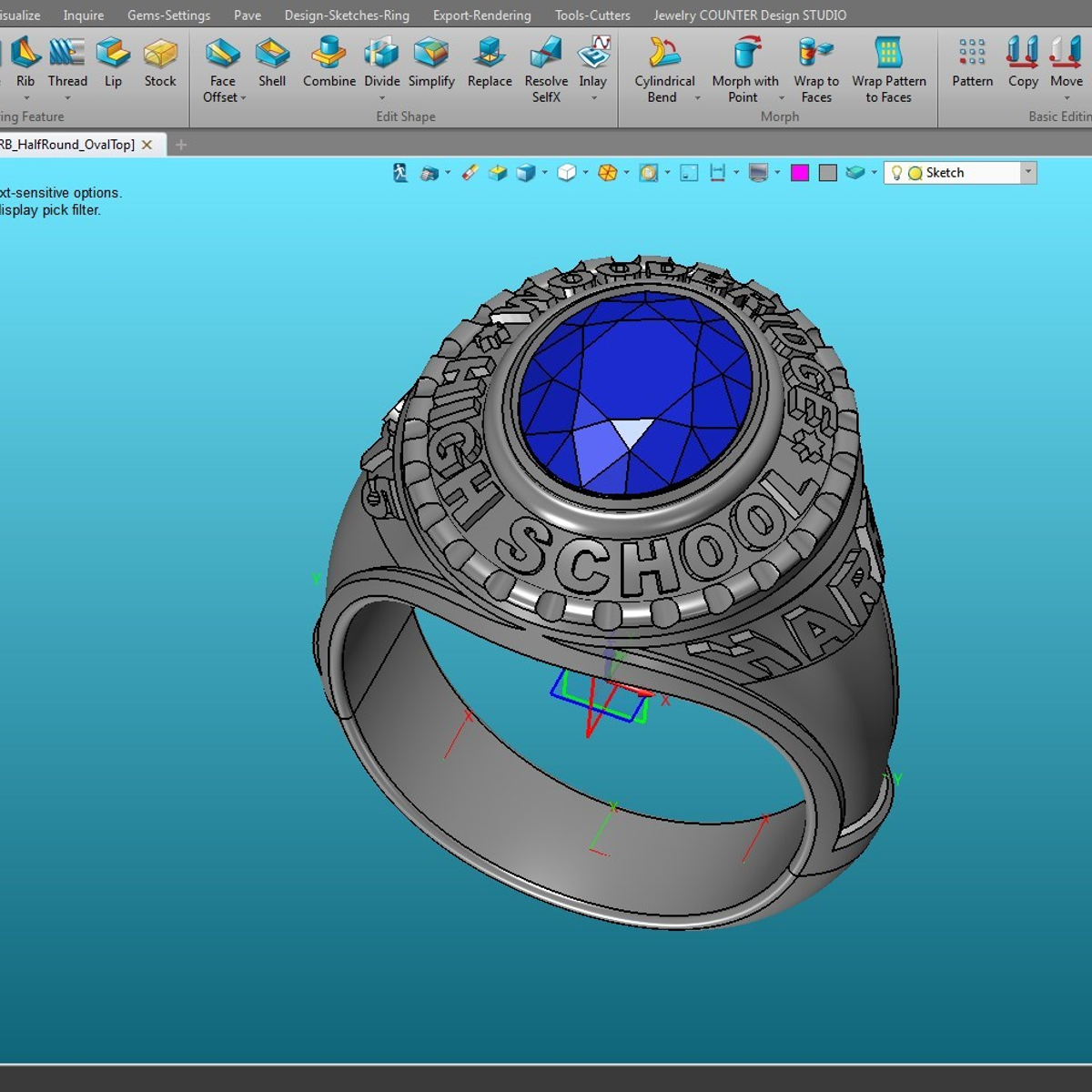The height and width of the screenshot is (1092, 1092).
Task: Select the Lip tool
Action: 113,62
